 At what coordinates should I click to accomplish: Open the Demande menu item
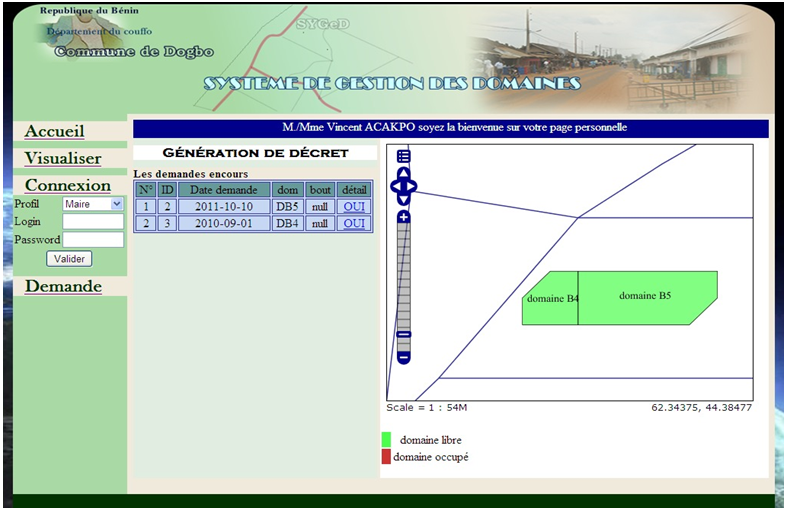63,286
